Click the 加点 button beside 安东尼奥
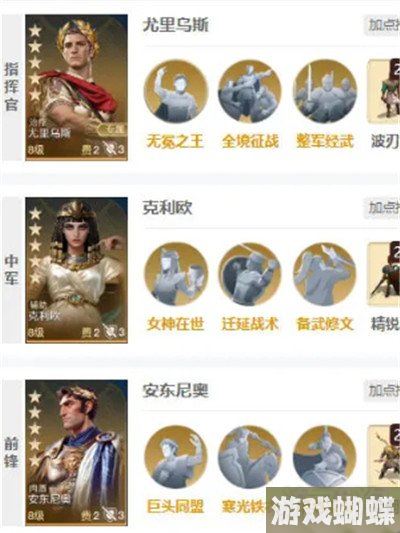Viewport: 400px width, 533px height. (x=382, y=390)
